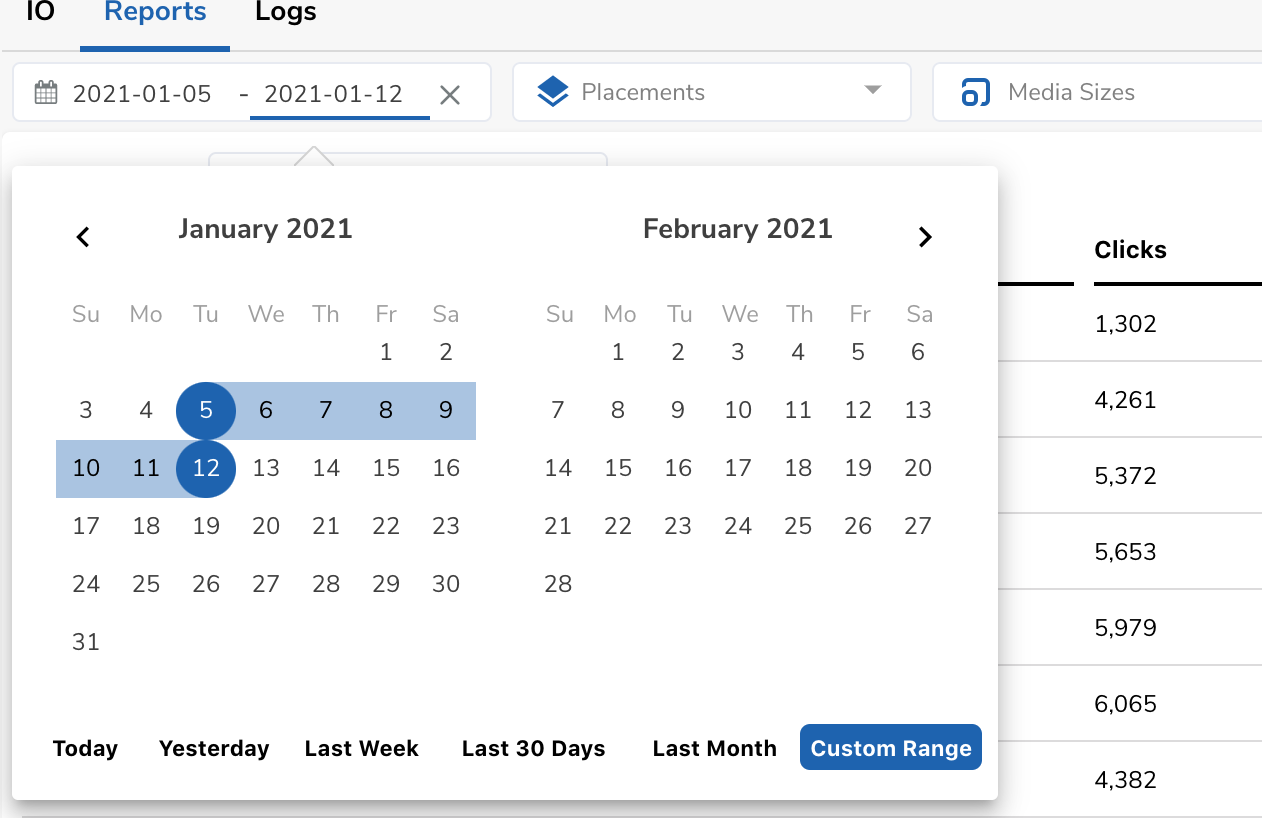Viewport: 1262px width, 818px height.
Task: Apply the Last 30 Days preset
Action: click(534, 748)
